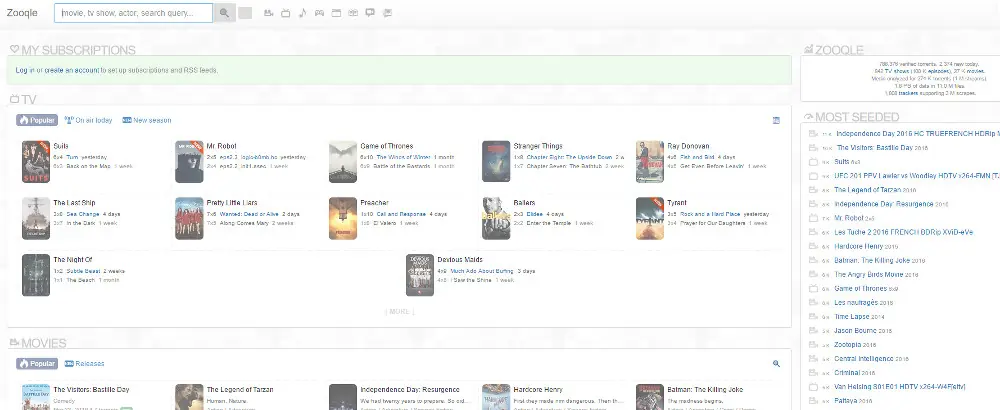Switch to 'New season' tab
1000x410 pixels.
pyautogui.click(x=147, y=120)
